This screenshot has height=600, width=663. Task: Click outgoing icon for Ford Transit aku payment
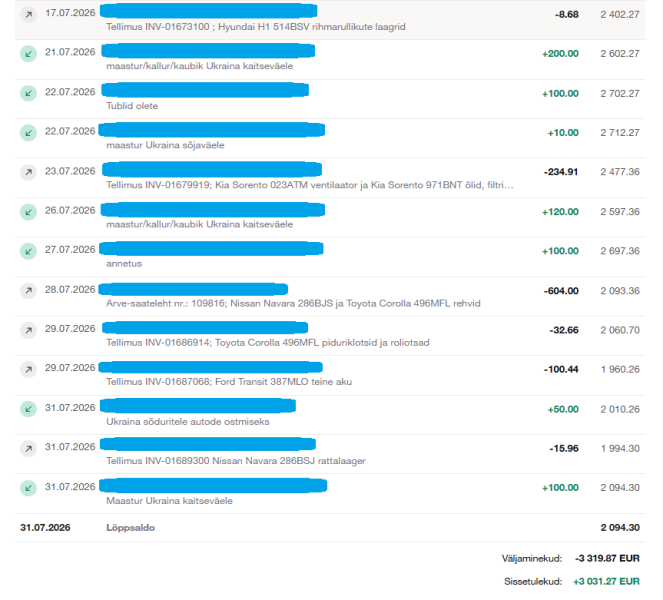click(x=28, y=370)
